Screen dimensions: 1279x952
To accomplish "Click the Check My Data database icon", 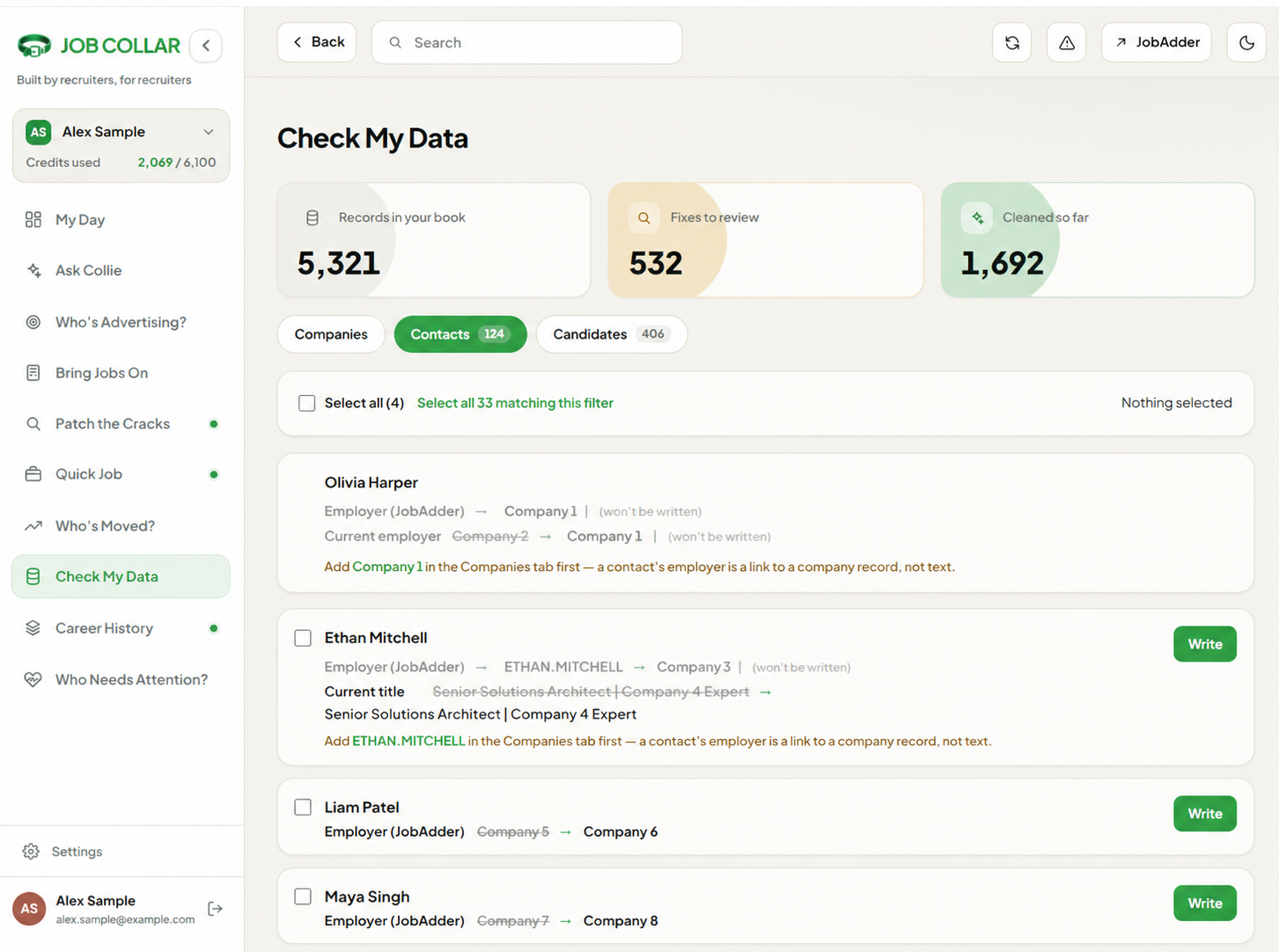I will point(33,576).
